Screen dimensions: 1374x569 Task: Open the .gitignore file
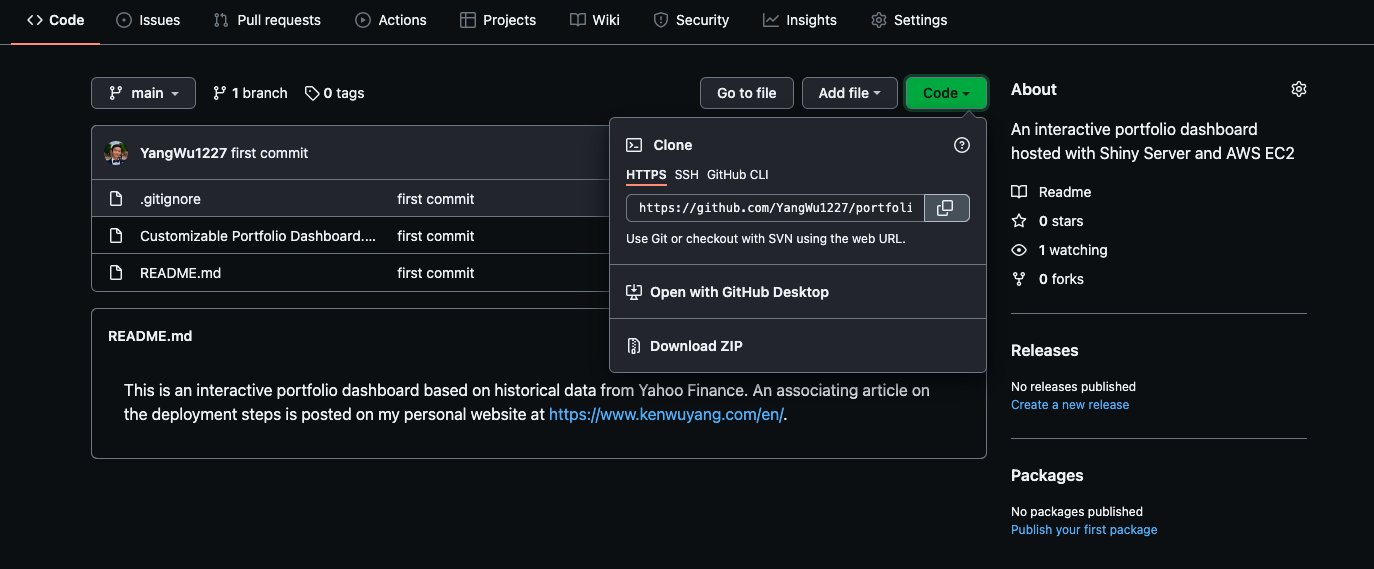click(170, 199)
